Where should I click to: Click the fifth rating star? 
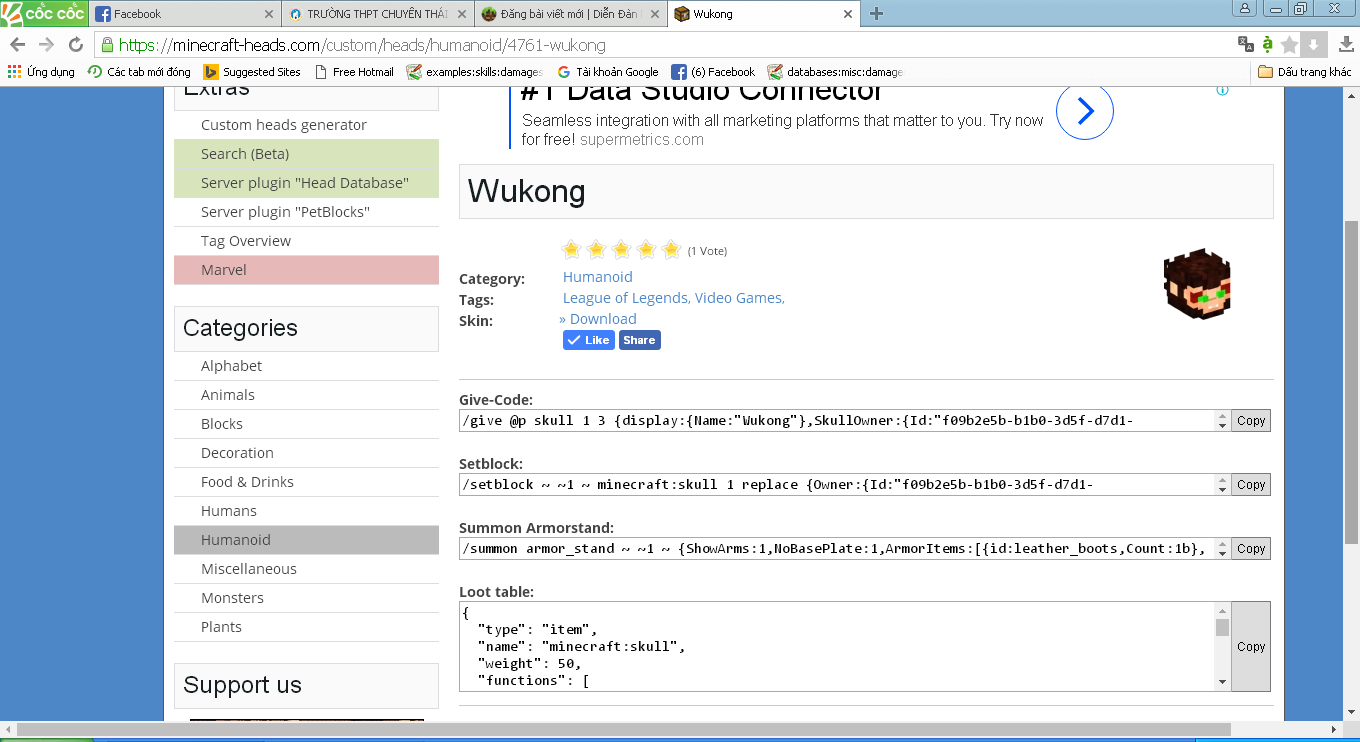[x=671, y=250]
